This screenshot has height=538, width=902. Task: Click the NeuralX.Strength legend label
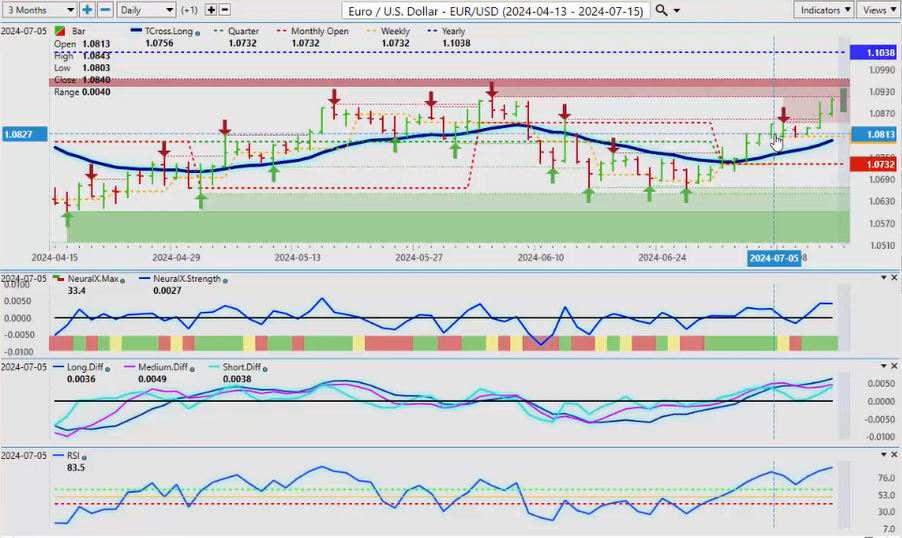(x=187, y=278)
